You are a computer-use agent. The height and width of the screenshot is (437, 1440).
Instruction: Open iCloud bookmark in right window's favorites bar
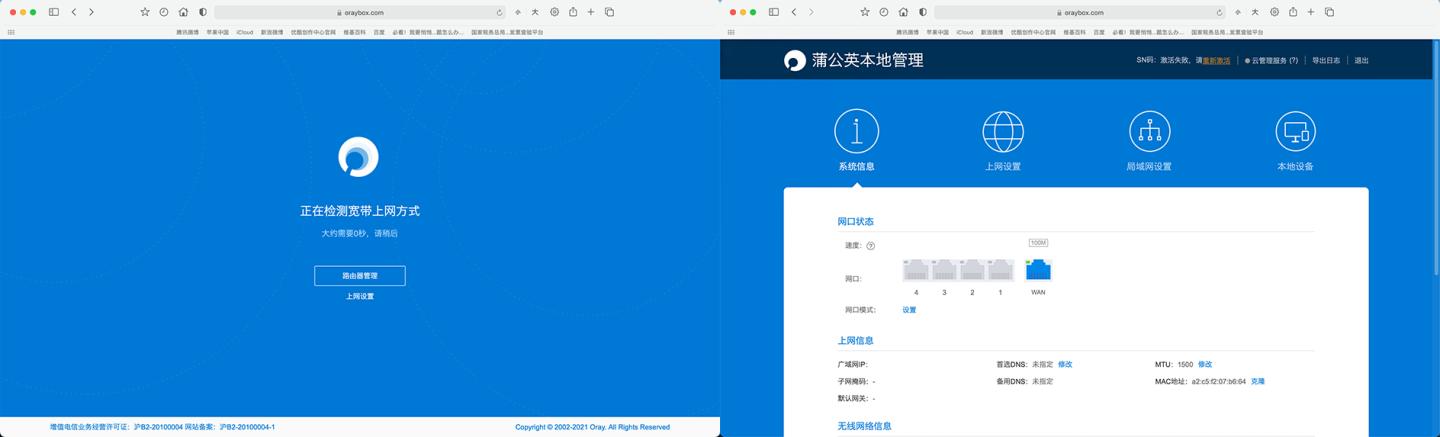964,32
